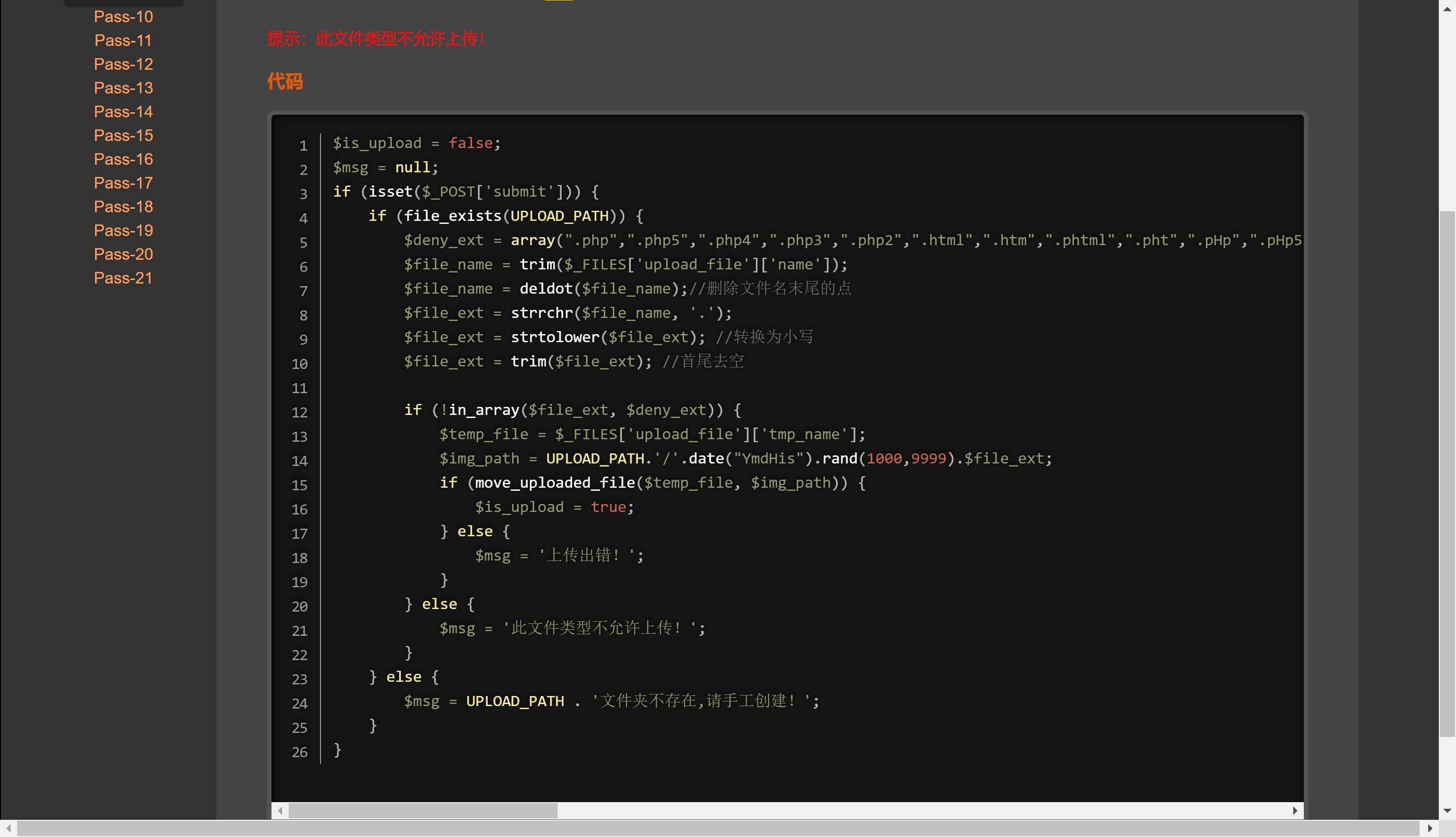The width and height of the screenshot is (1456, 837).
Task: Click 'strtolower($file_ext)' on line 9
Action: (x=604, y=337)
